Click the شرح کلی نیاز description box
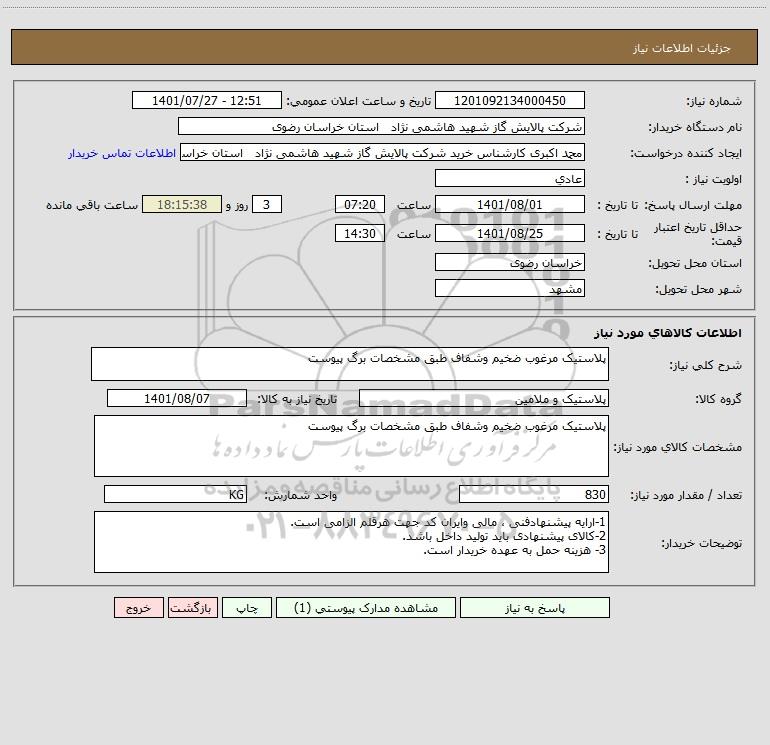Viewport: 770px width, 745px height. point(350,364)
